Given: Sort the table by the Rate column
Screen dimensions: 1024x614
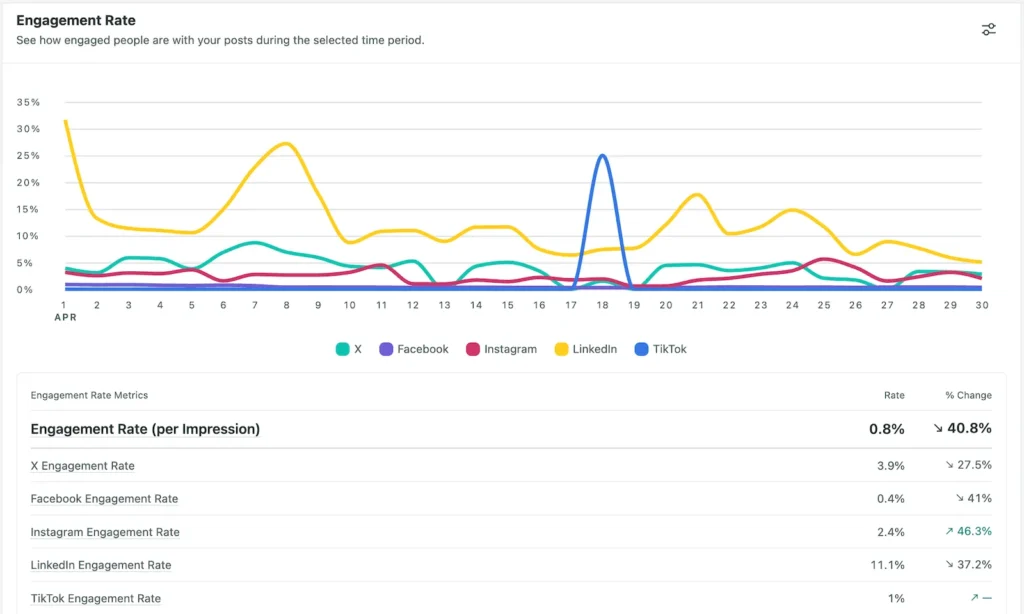Looking at the screenshot, I should 894,395.
